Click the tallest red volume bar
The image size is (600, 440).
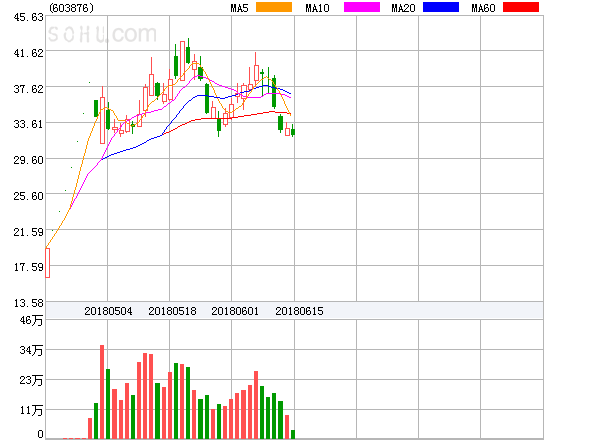coord(102,392)
